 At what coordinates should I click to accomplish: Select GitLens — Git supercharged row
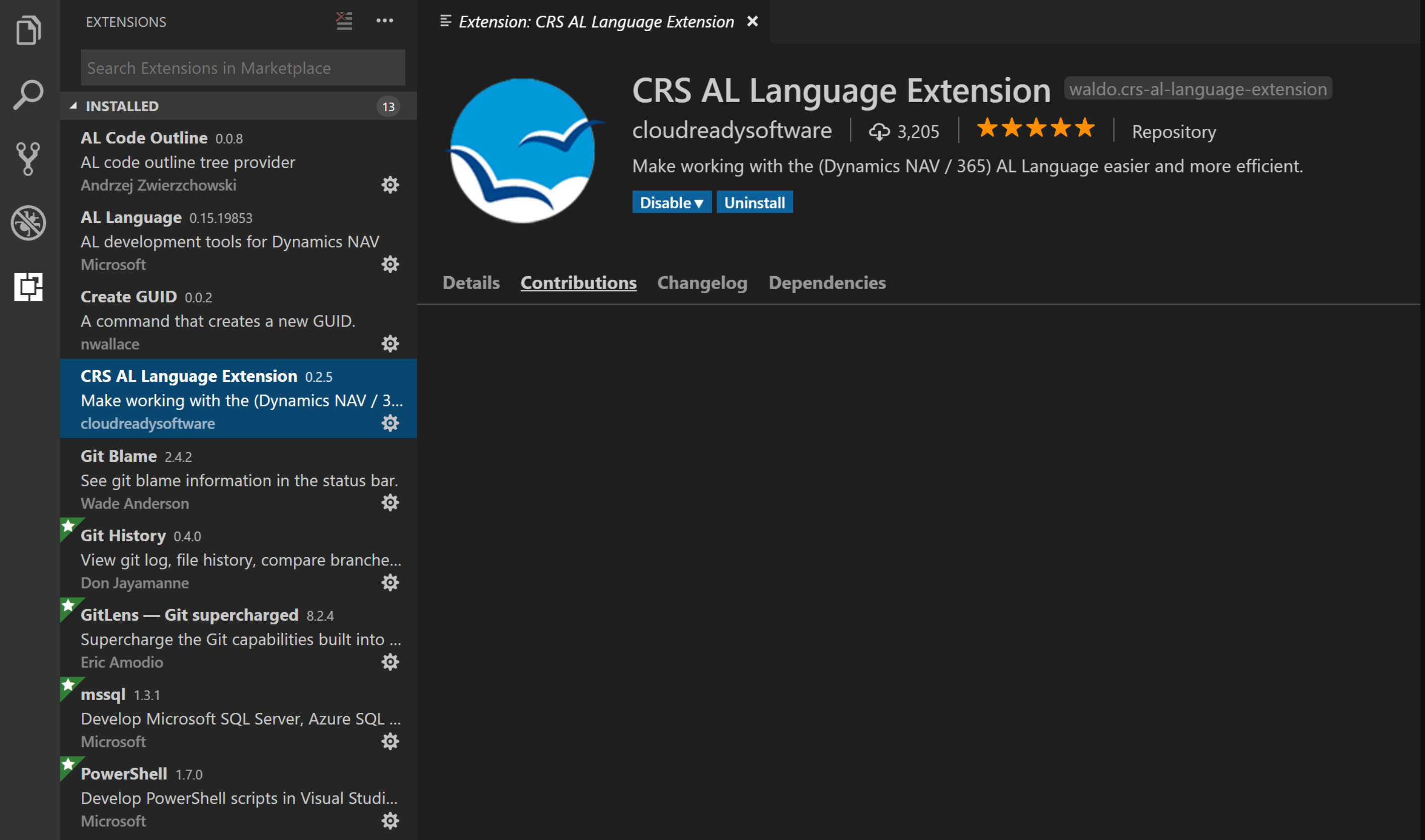coord(239,637)
